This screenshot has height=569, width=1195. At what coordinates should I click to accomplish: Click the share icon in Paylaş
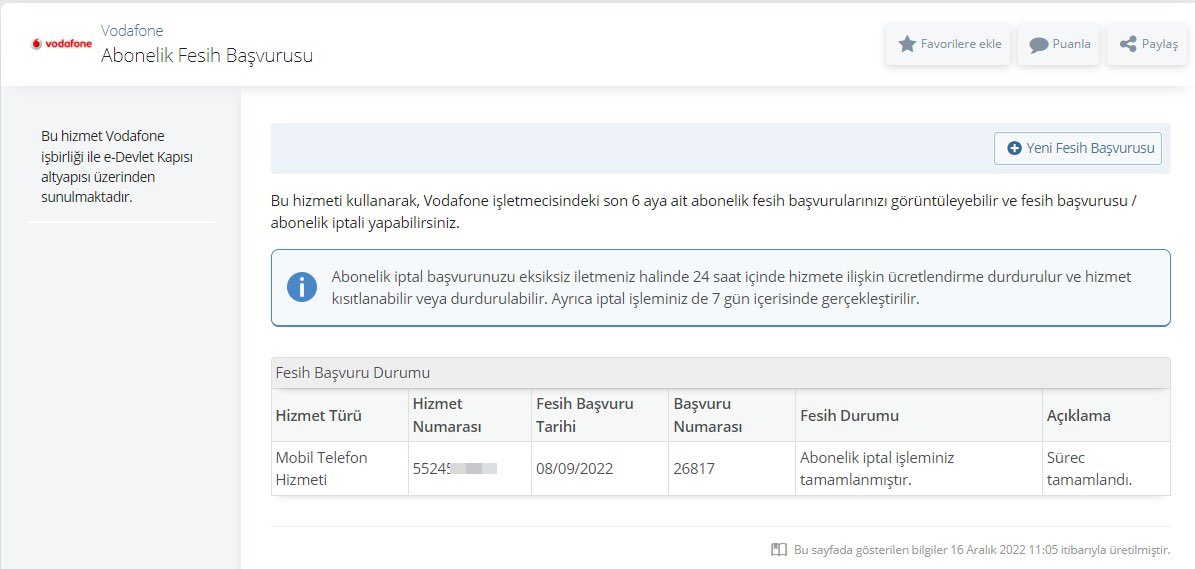click(x=1128, y=44)
